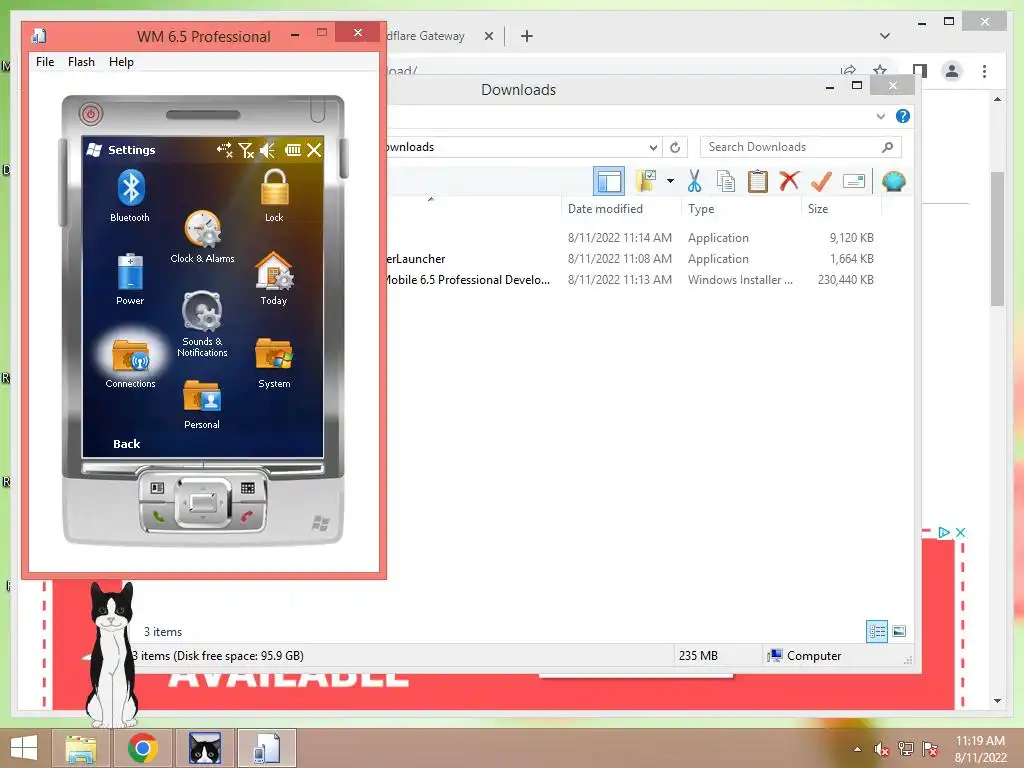The image size is (1024, 768).
Task: Click the folder view options icon
Action: [647, 181]
